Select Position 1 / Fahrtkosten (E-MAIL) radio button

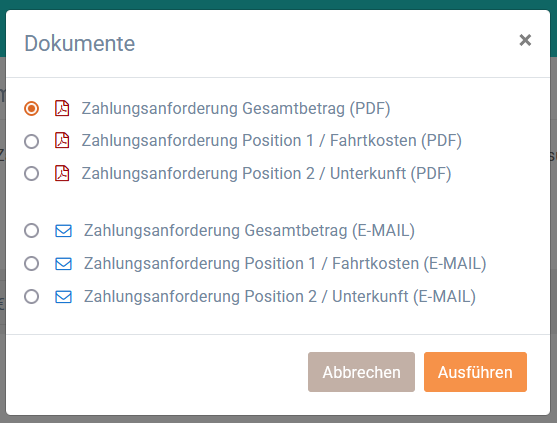pyautogui.click(x=32, y=264)
